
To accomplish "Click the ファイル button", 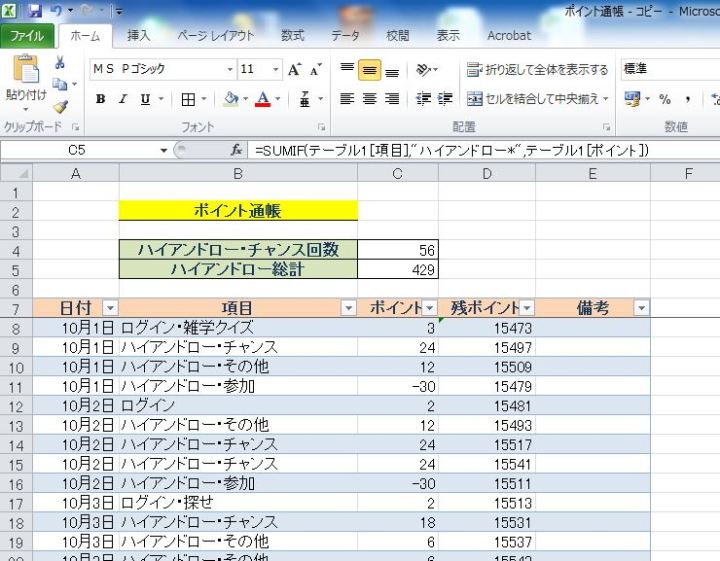I will 27,35.
